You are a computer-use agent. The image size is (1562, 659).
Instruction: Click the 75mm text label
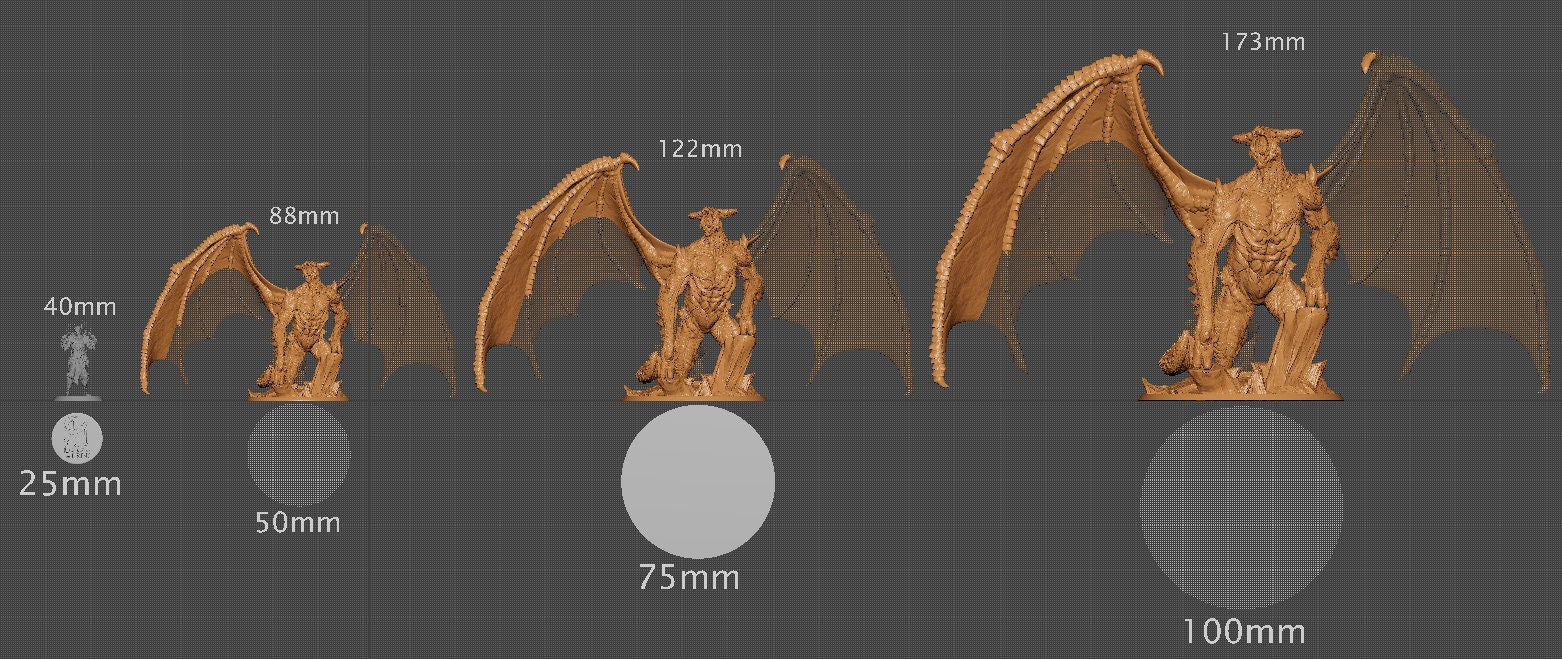click(x=688, y=578)
